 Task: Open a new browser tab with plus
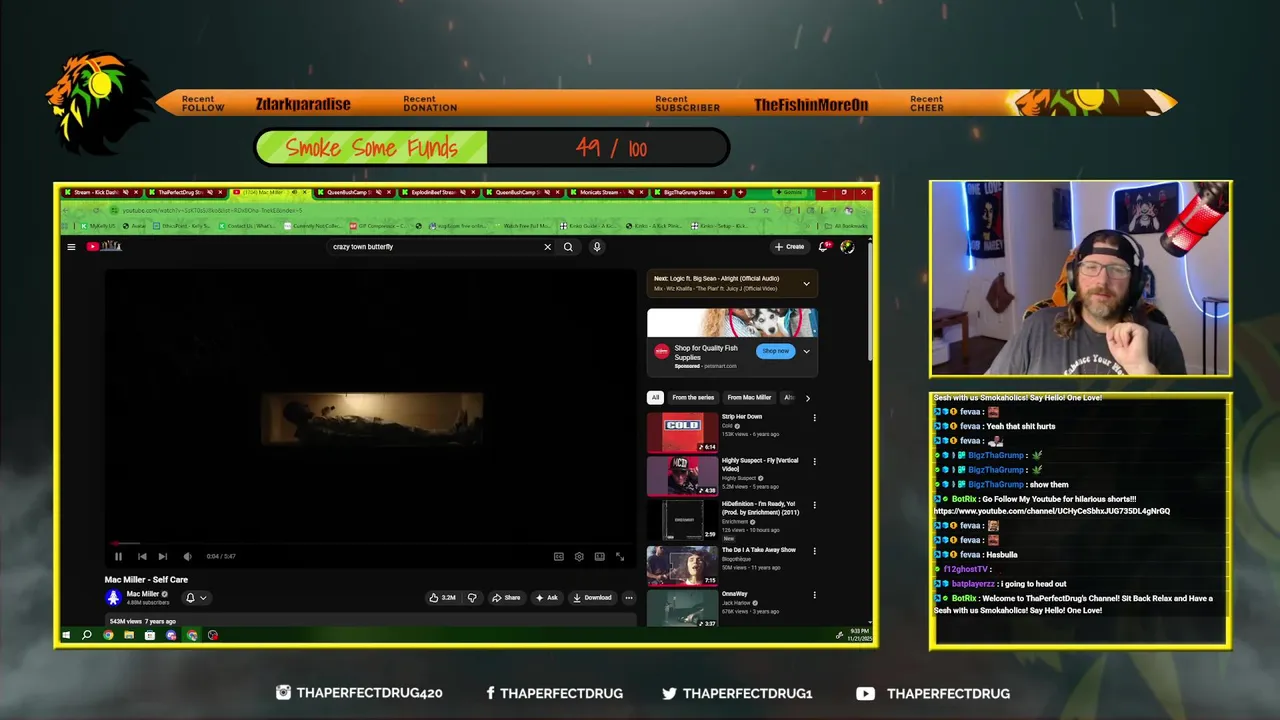(740, 192)
